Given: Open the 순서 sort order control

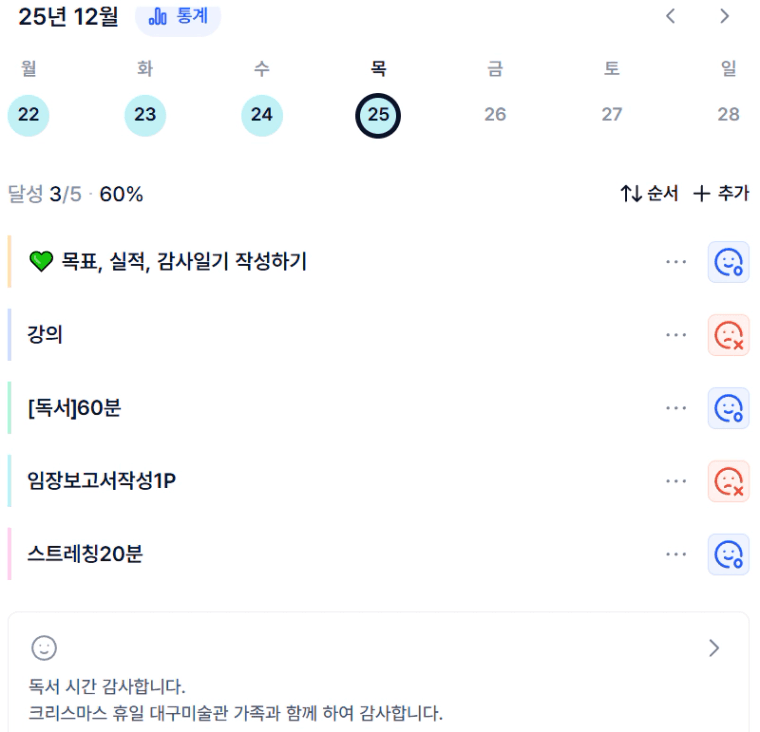Looking at the screenshot, I should point(649,194).
